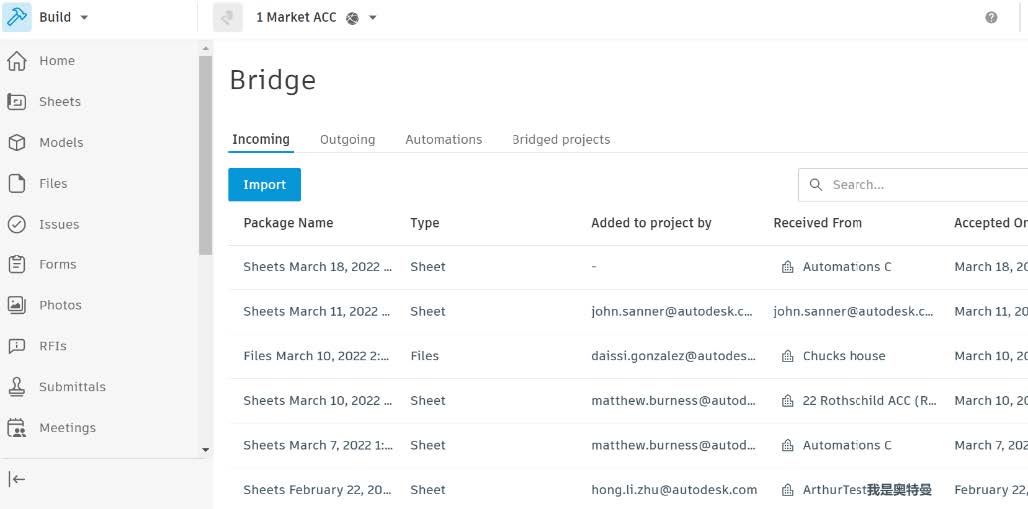The height and width of the screenshot is (509, 1028).
Task: Click the Accepted On column header
Action: (x=991, y=223)
